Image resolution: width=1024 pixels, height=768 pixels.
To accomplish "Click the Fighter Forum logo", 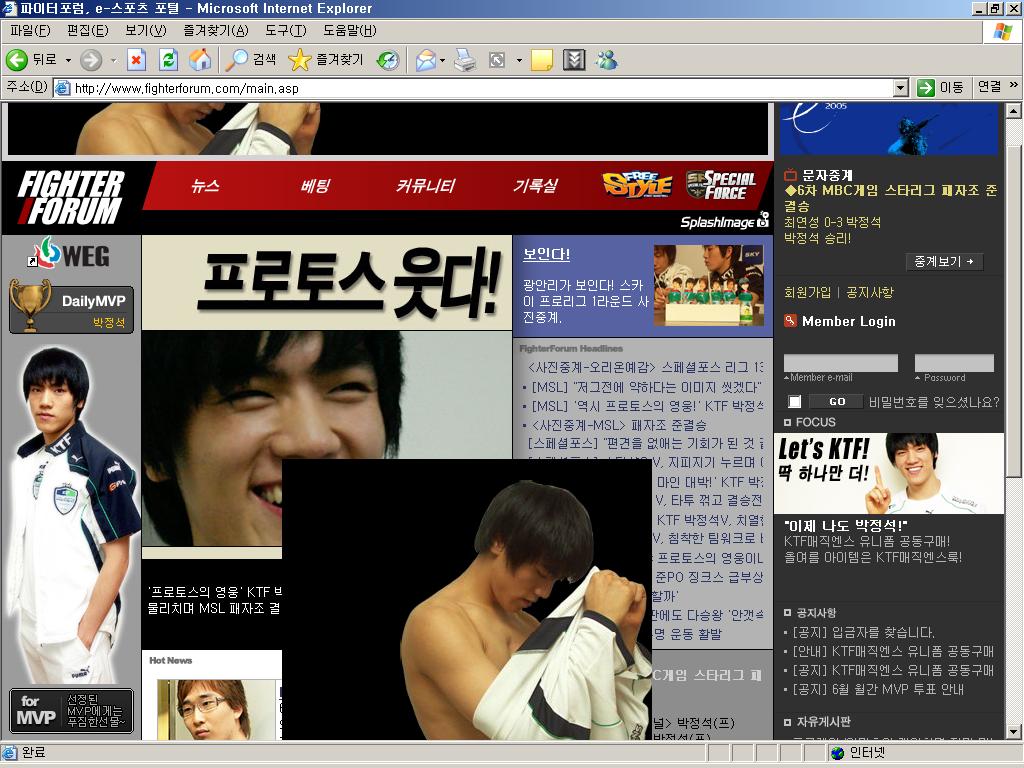I will (71, 197).
